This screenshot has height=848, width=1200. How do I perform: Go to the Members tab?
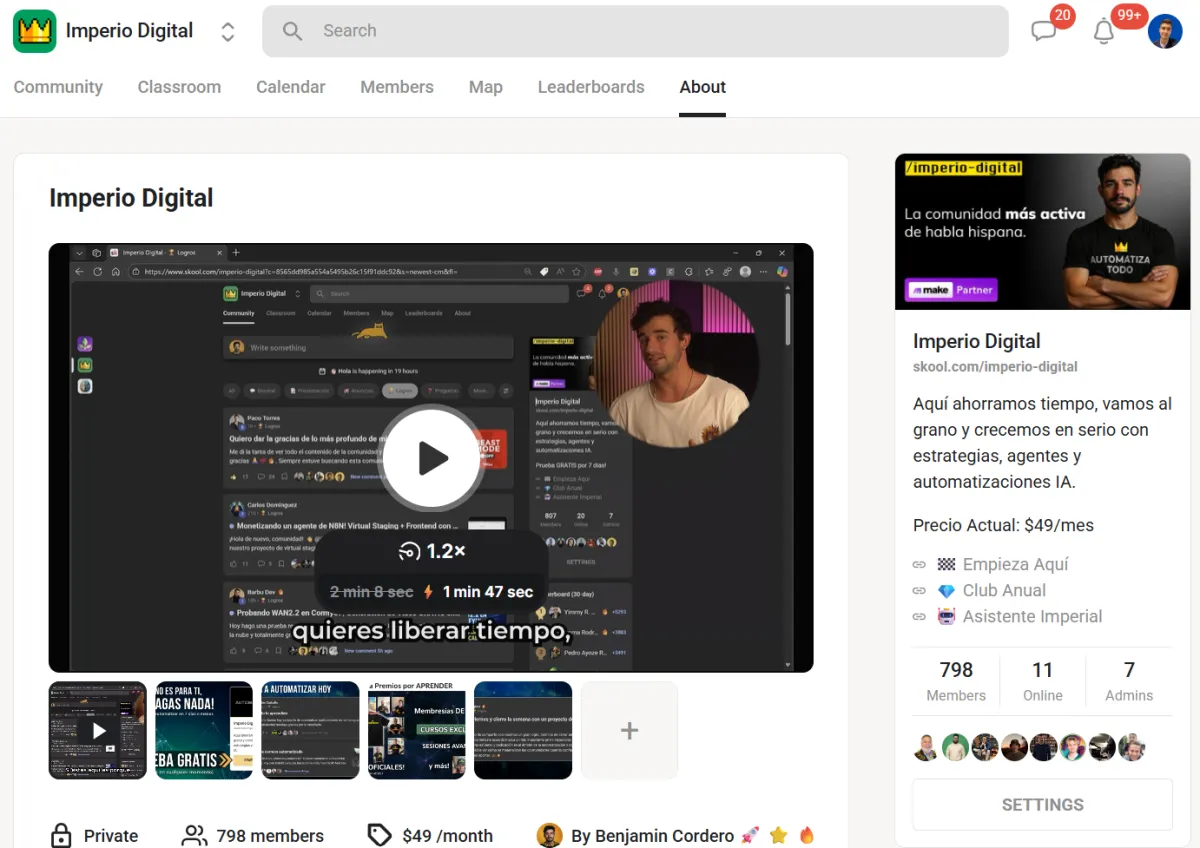tap(397, 87)
